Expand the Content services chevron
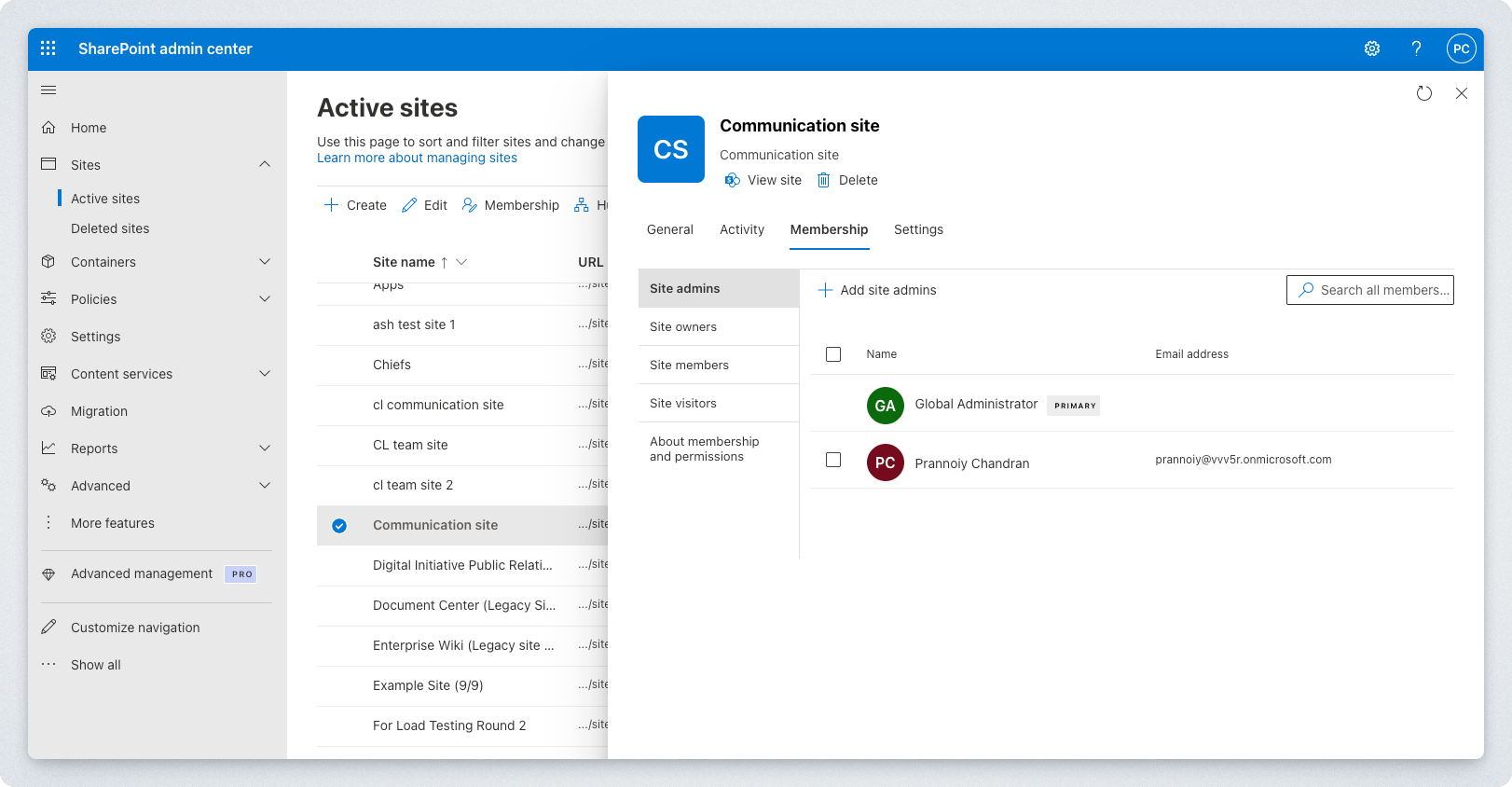The height and width of the screenshot is (787, 1512). pyautogui.click(x=265, y=373)
